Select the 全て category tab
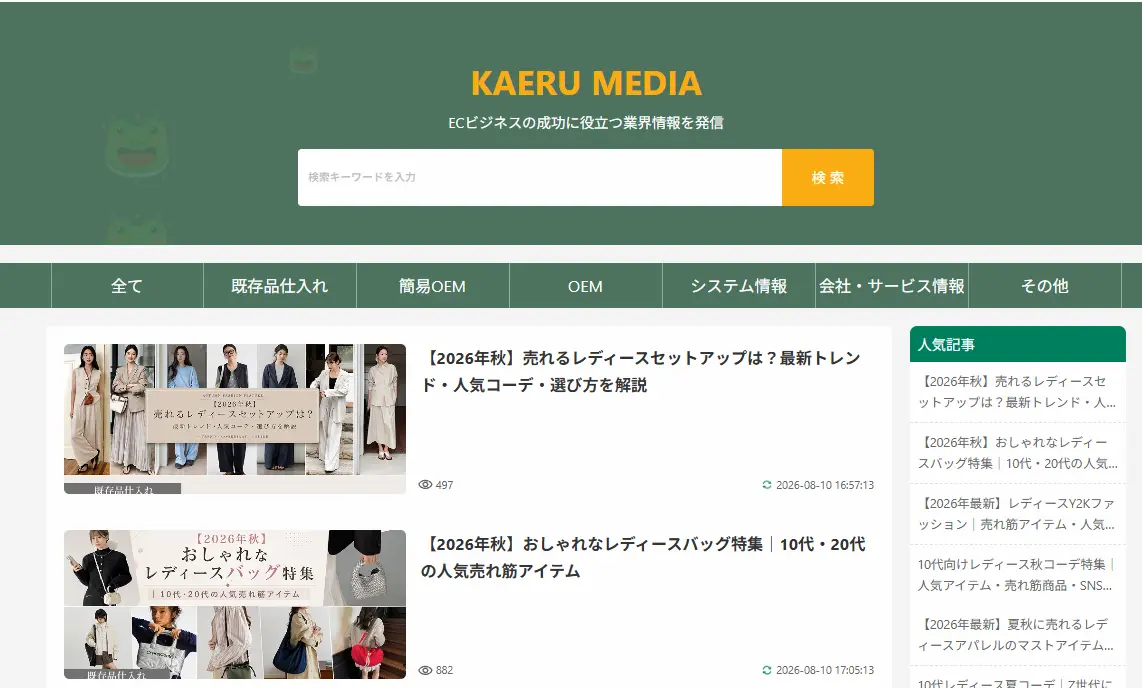 pyautogui.click(x=127, y=285)
